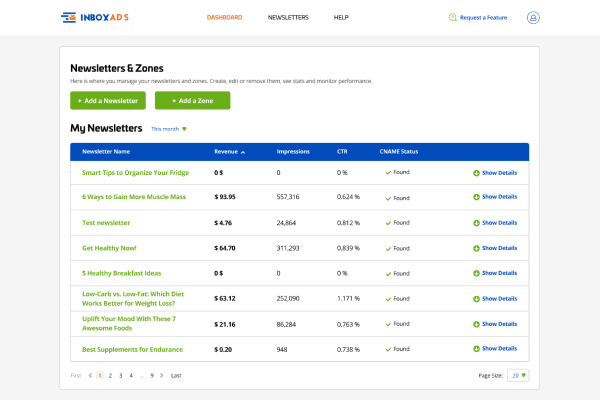
Task: Click the 0.812 % CTR value
Action: point(348,223)
